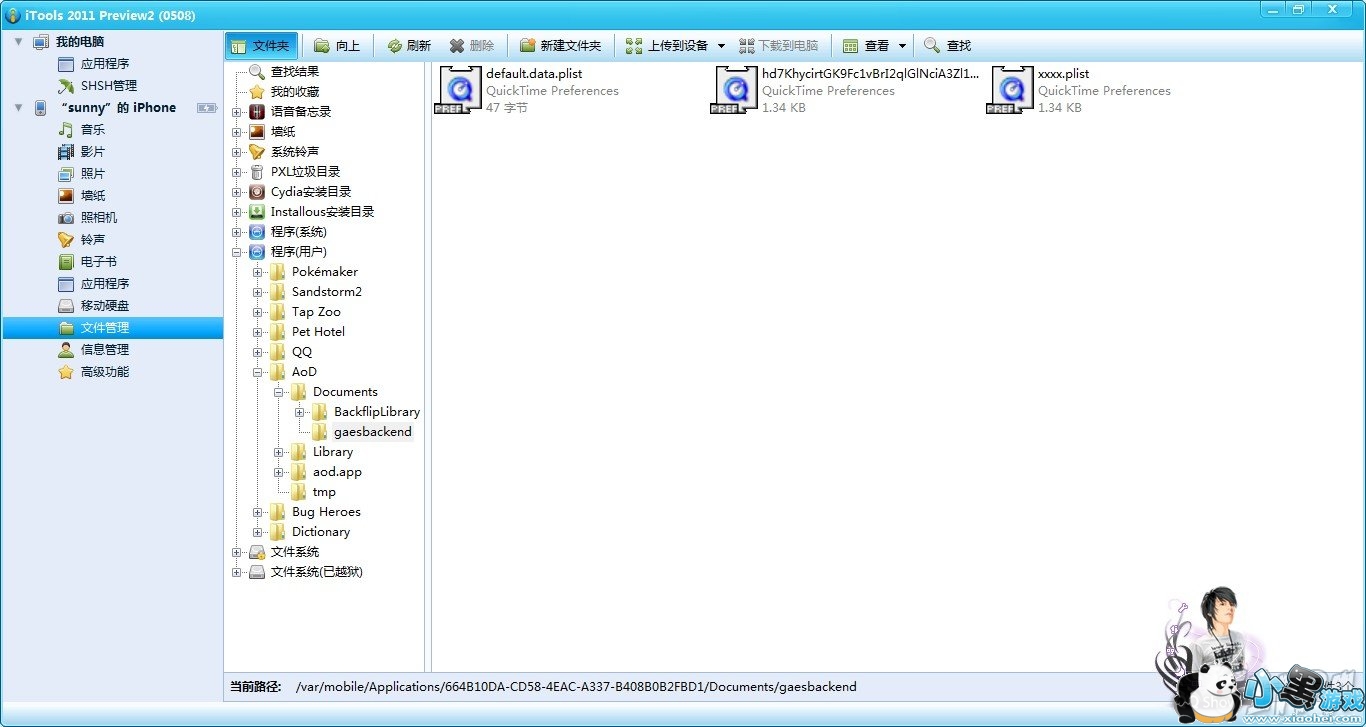Collapse the Documents folder node
1366x727 pixels.
point(279,392)
